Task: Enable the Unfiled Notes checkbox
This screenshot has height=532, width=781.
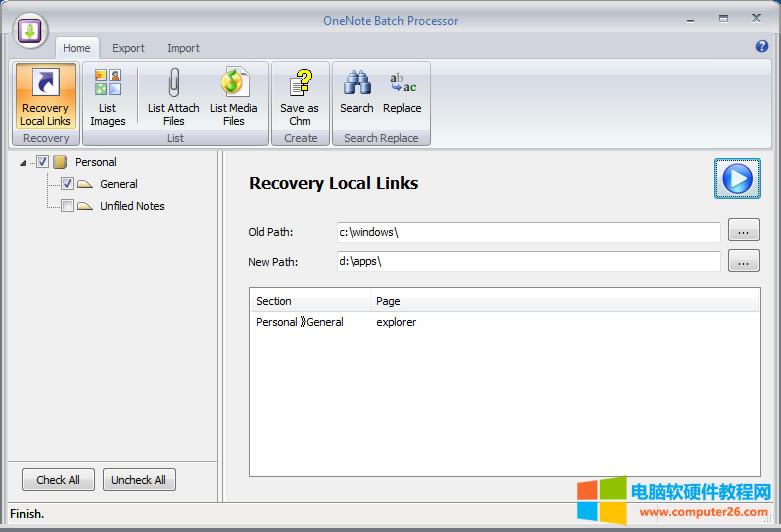Action: coord(67,206)
